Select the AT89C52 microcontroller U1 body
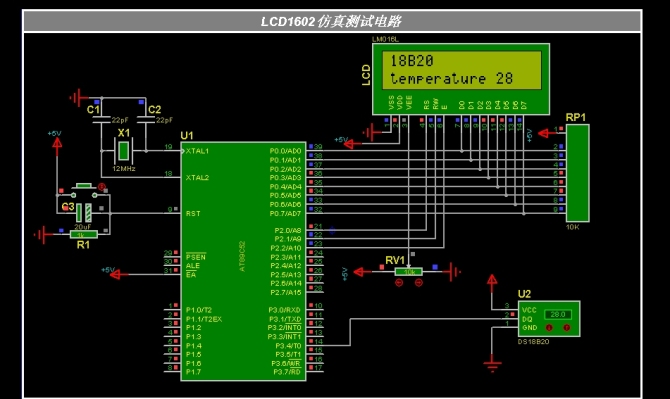Screen dimensions: 670x399 (x=243, y=261)
